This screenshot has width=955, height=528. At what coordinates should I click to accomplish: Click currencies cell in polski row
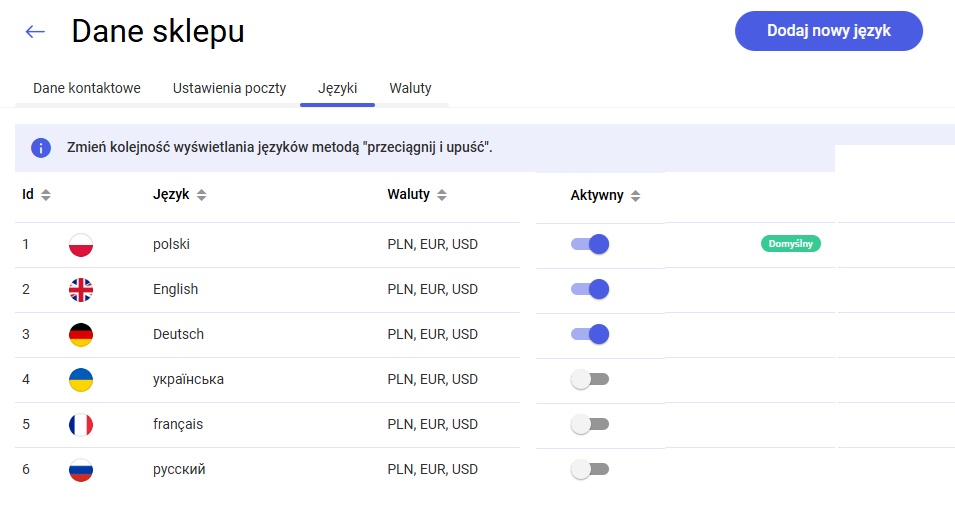coord(432,244)
